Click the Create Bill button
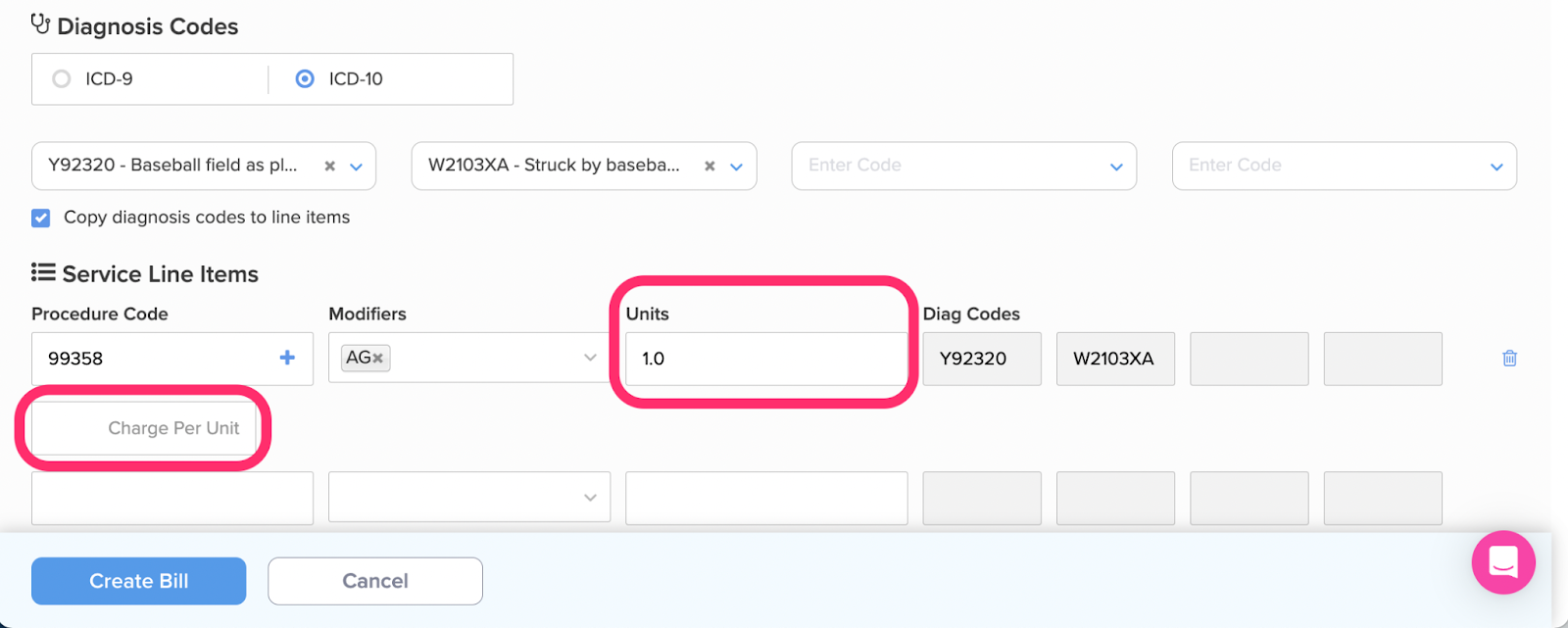The width and height of the screenshot is (1568, 628). (x=138, y=581)
